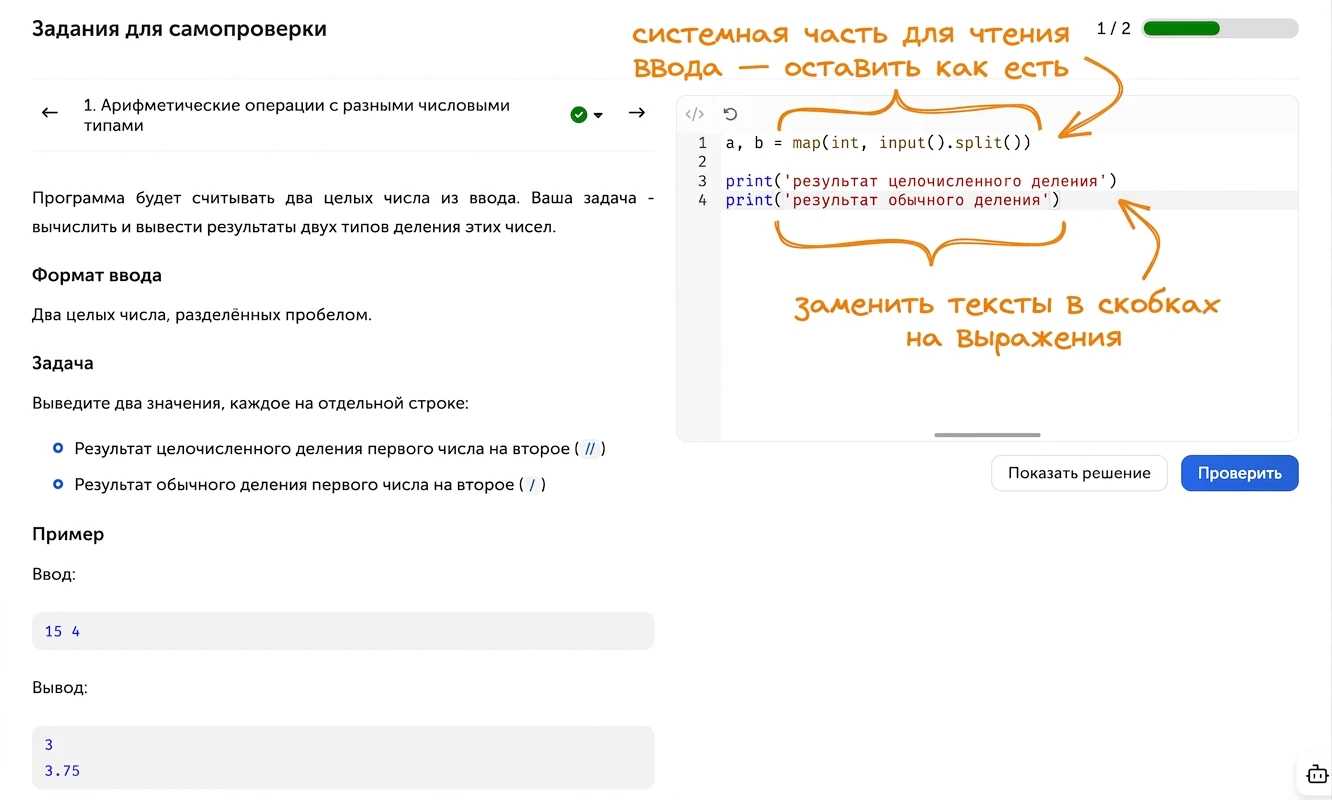The width and height of the screenshot is (1332, 800).
Task: Click line 3 print statement
Action: (x=920, y=181)
